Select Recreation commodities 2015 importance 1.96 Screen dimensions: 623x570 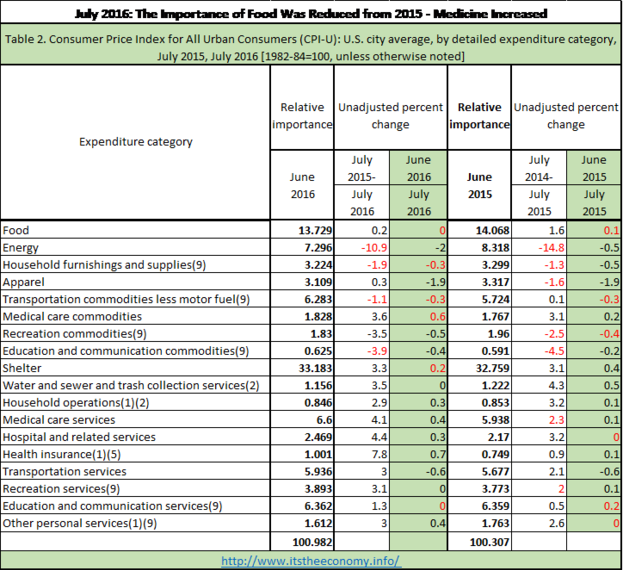click(499, 334)
